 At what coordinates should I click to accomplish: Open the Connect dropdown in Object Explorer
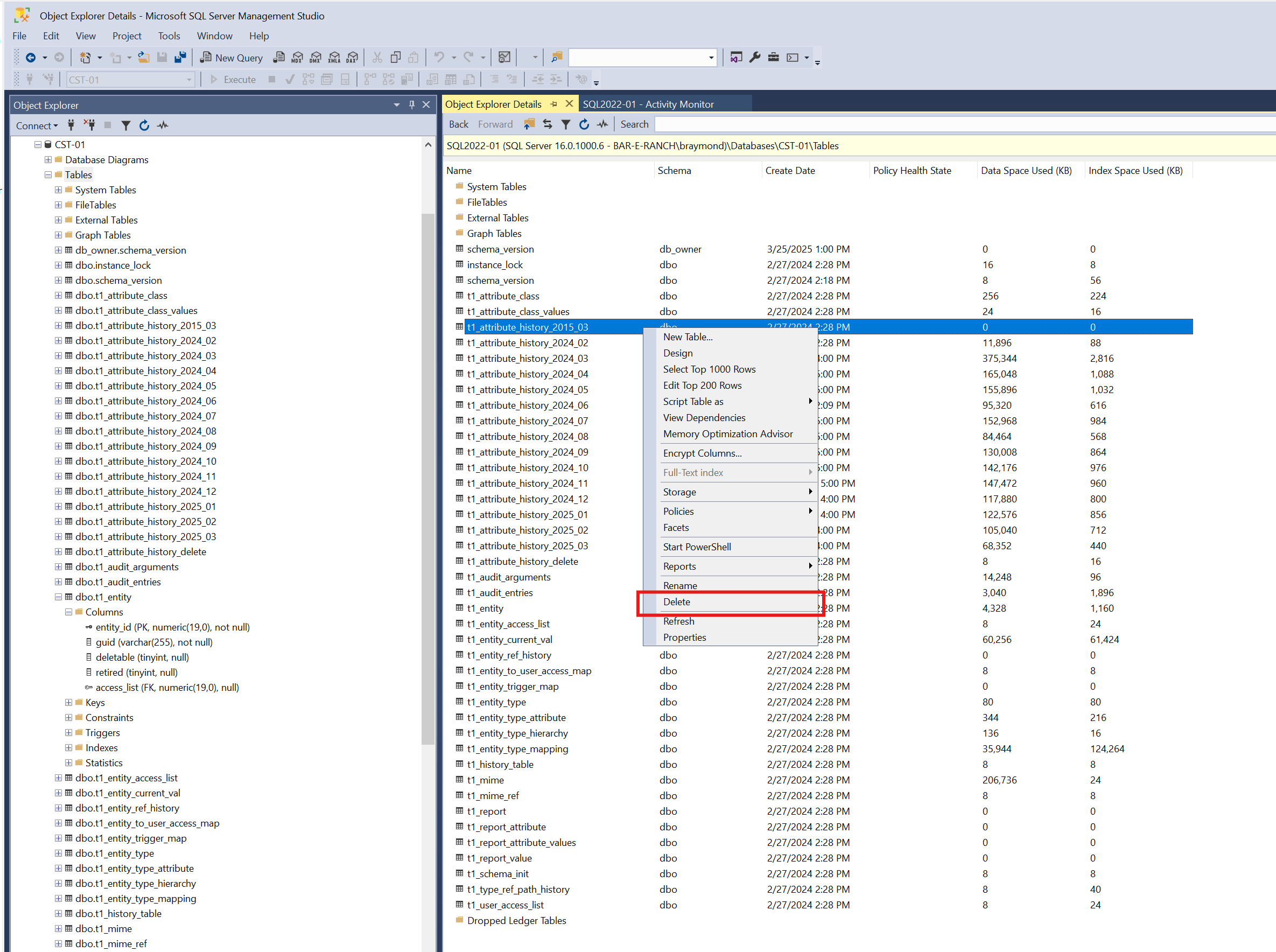tap(37, 125)
